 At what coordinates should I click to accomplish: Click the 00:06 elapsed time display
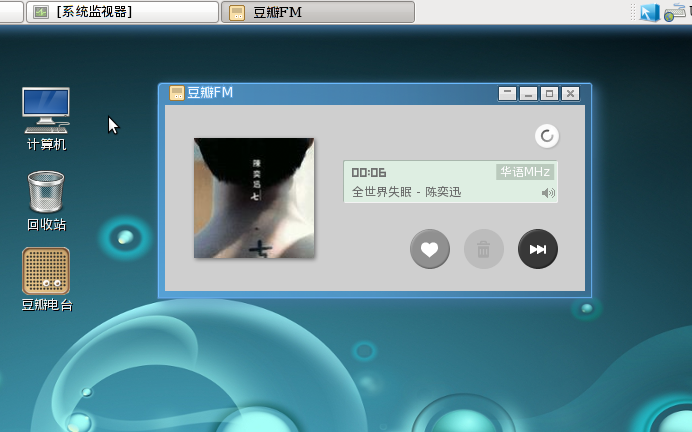click(369, 172)
